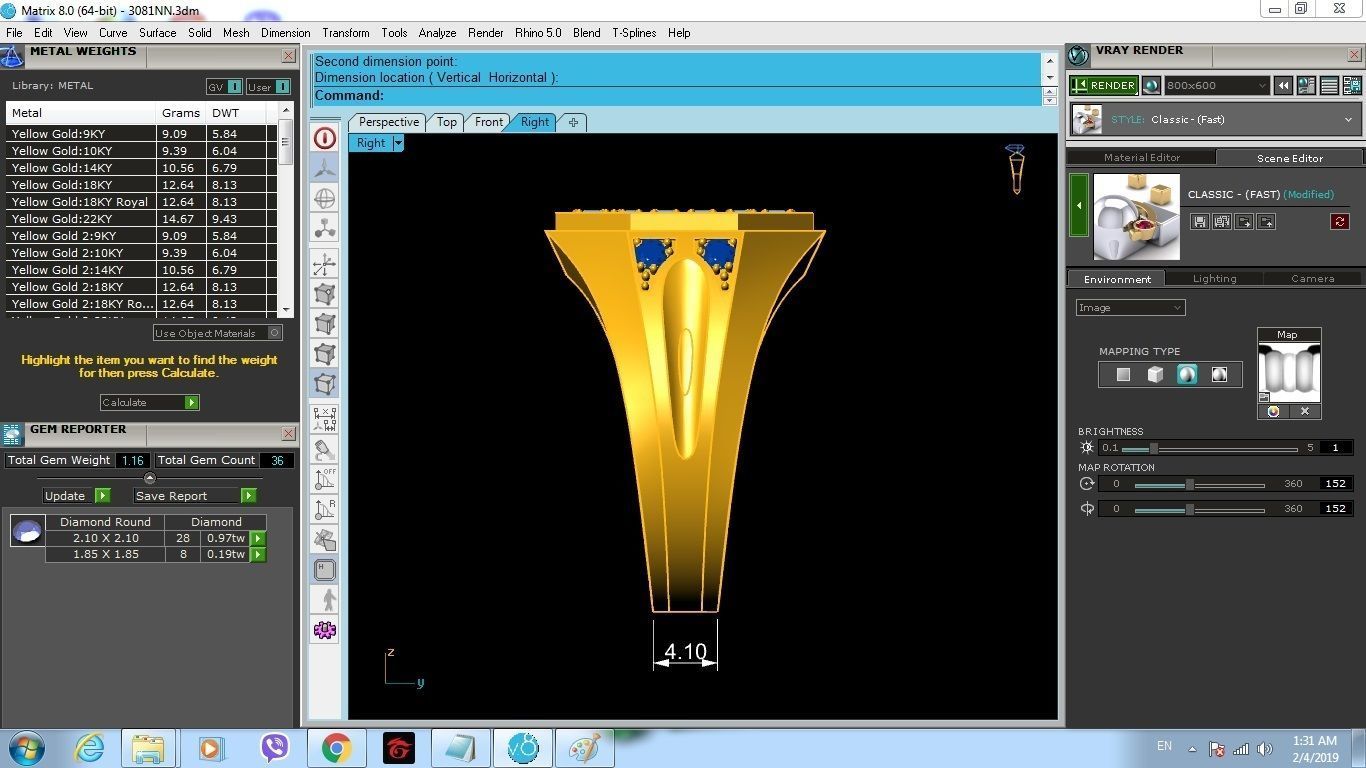Expand the 1.85 X 1.85 diamond row arrow

258,554
